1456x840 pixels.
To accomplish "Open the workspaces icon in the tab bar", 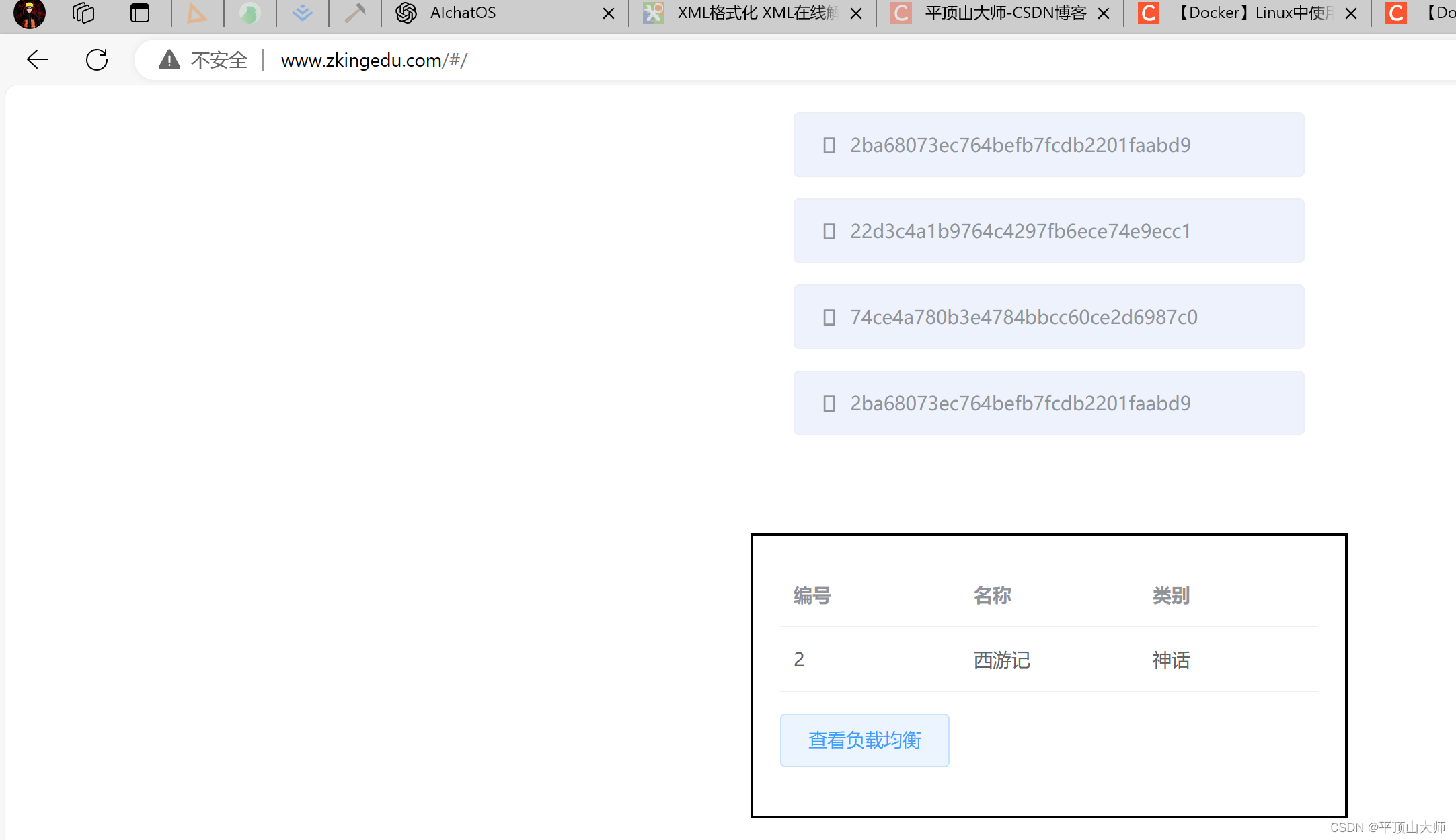I will coord(83,13).
